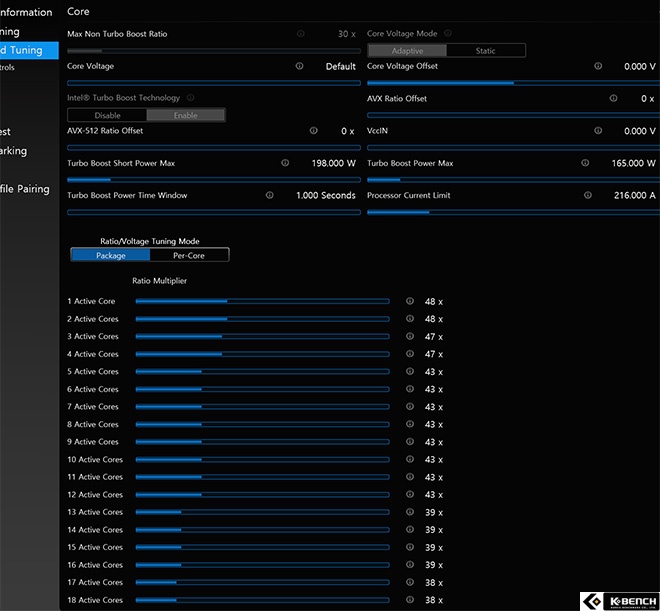Click the 10 Active Cores label

coord(95,460)
